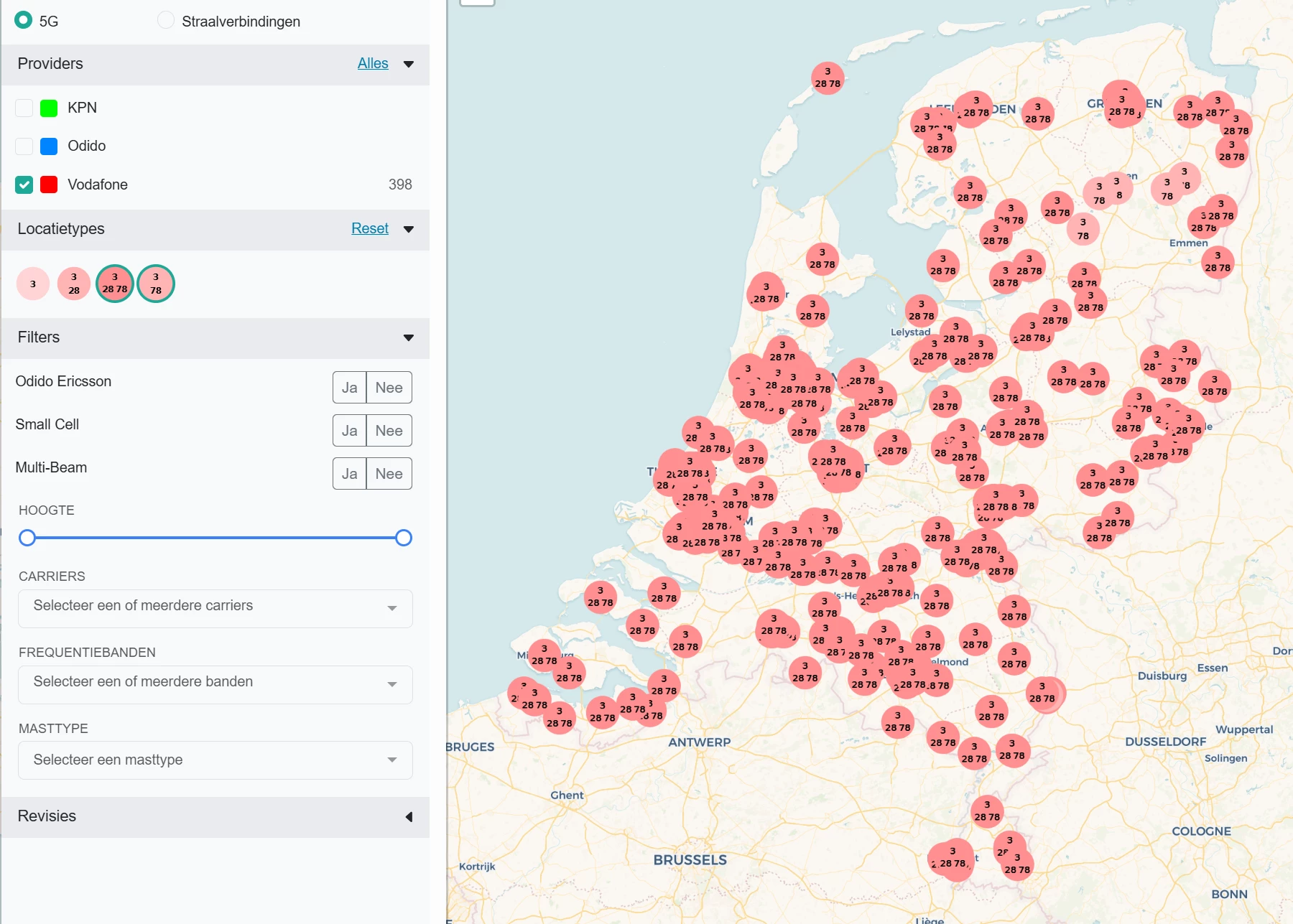Set Small Cell filter to Ja
Image resolution: width=1293 pixels, height=924 pixels.
350,431
